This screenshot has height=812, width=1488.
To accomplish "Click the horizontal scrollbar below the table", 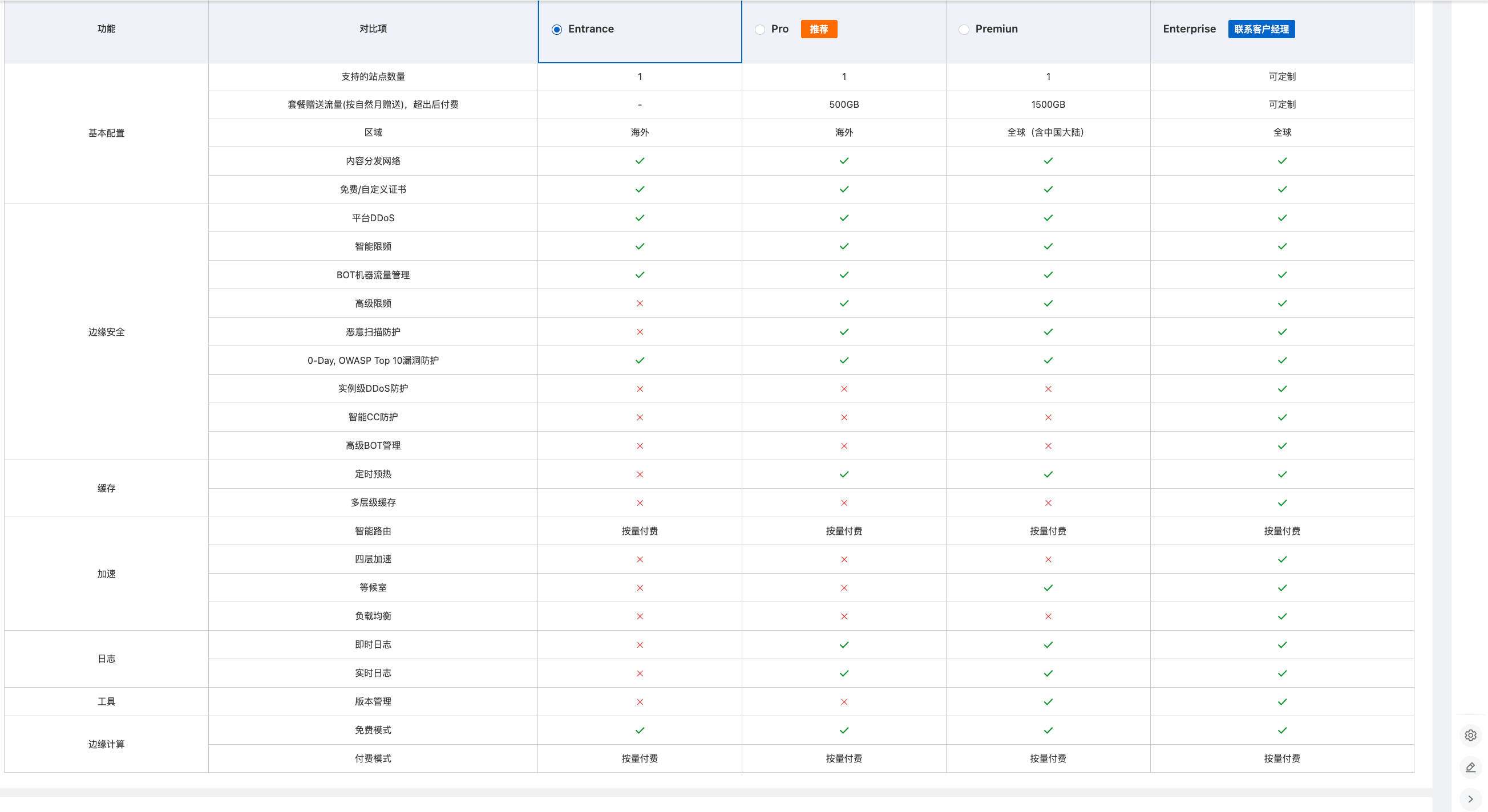I will [x=715, y=793].
